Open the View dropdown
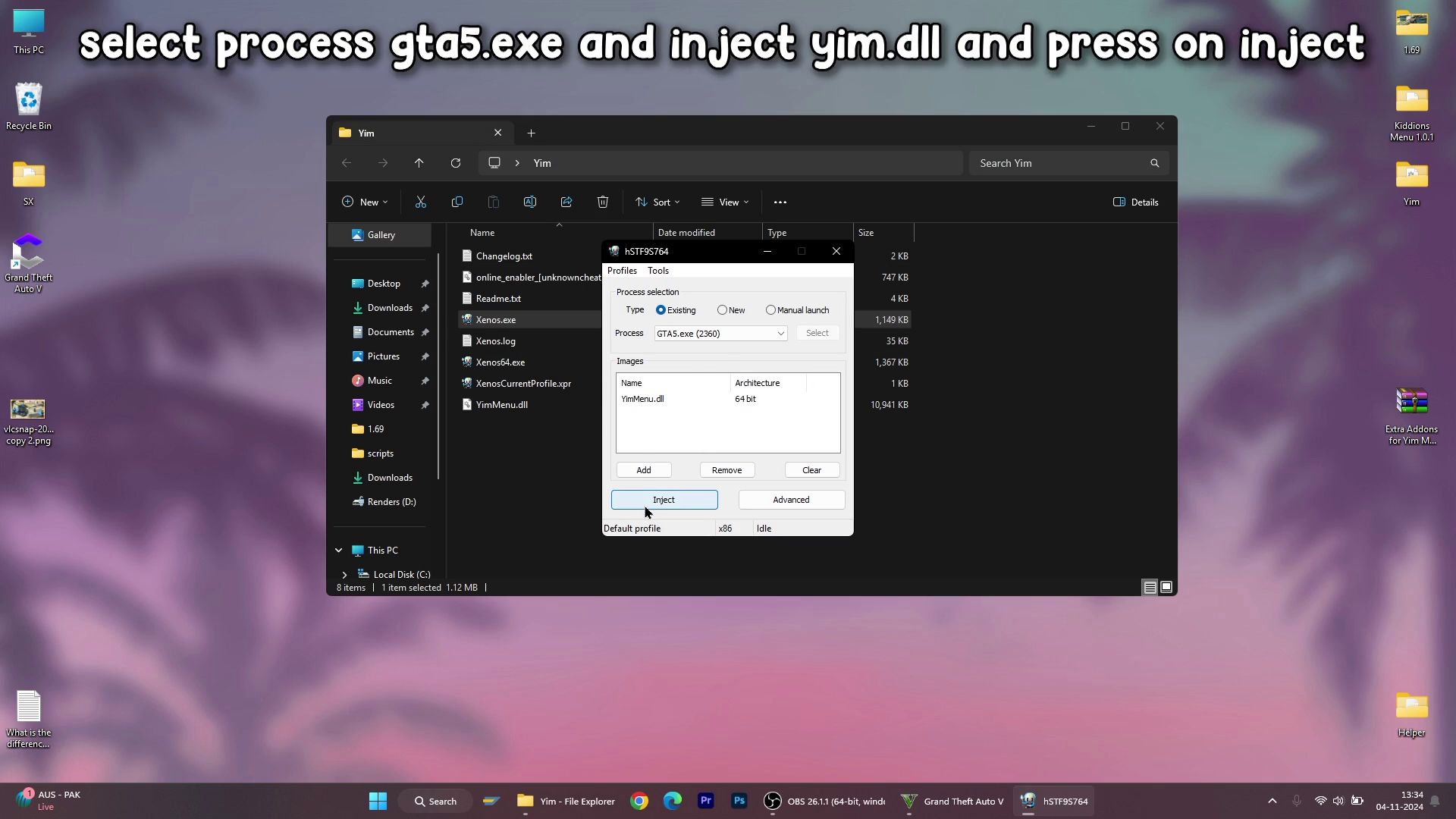 (725, 202)
